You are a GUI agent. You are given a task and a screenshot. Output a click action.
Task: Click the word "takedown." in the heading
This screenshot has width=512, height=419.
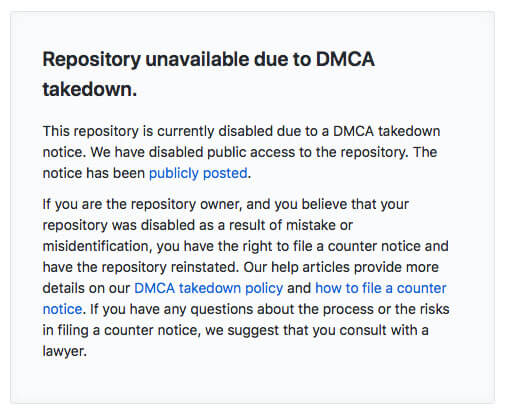(x=90, y=89)
